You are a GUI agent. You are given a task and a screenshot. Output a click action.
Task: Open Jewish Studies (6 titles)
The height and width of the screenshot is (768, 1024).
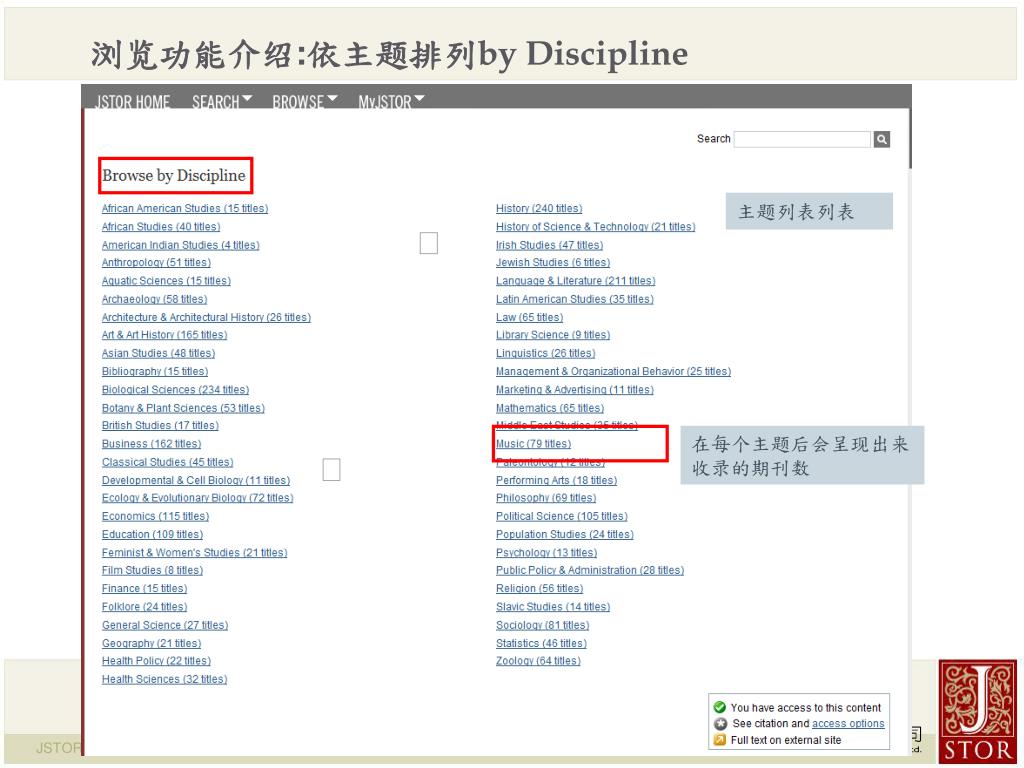point(552,263)
